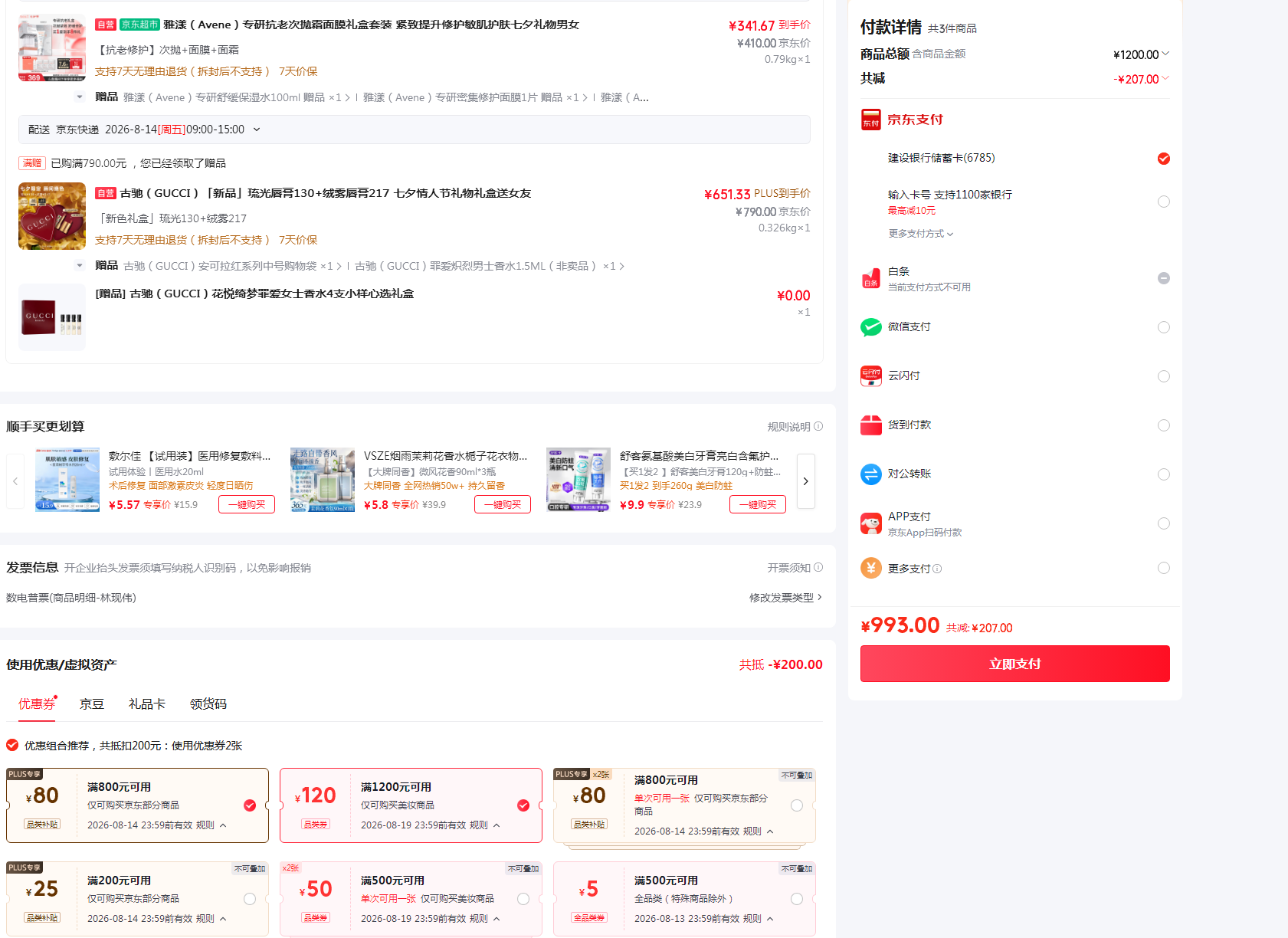Deselect the checked ¥80 满800元 coupon
This screenshot has height=938, width=1288.
tap(250, 805)
